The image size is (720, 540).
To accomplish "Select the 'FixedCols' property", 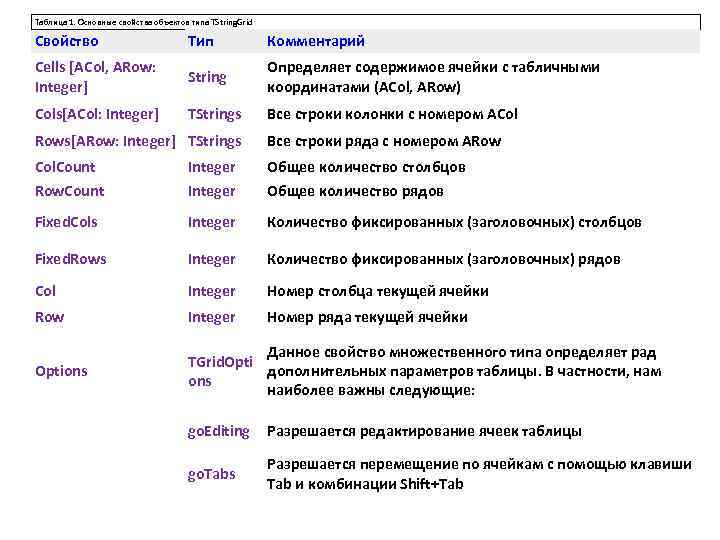I will 66,222.
